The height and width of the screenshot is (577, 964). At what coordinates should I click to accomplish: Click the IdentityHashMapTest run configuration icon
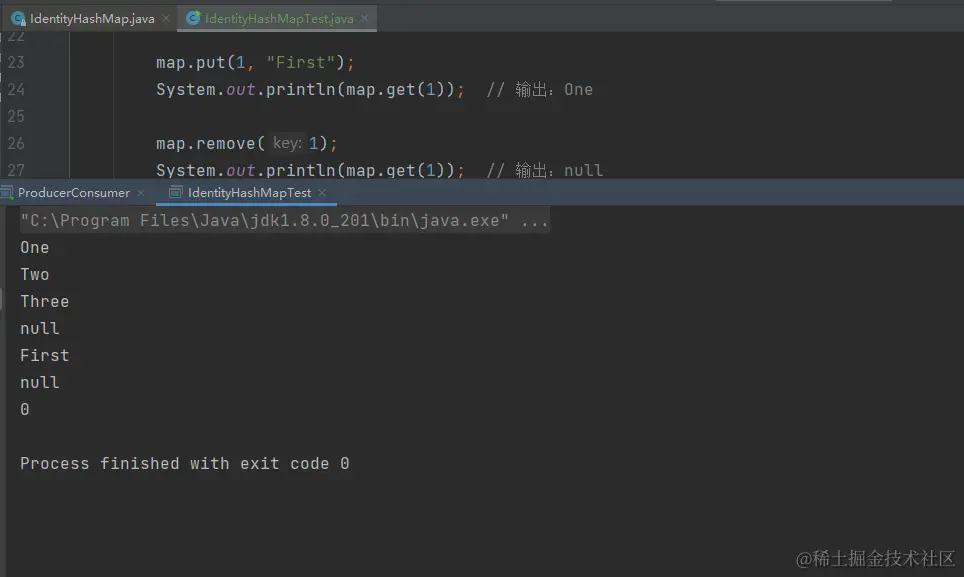175,193
